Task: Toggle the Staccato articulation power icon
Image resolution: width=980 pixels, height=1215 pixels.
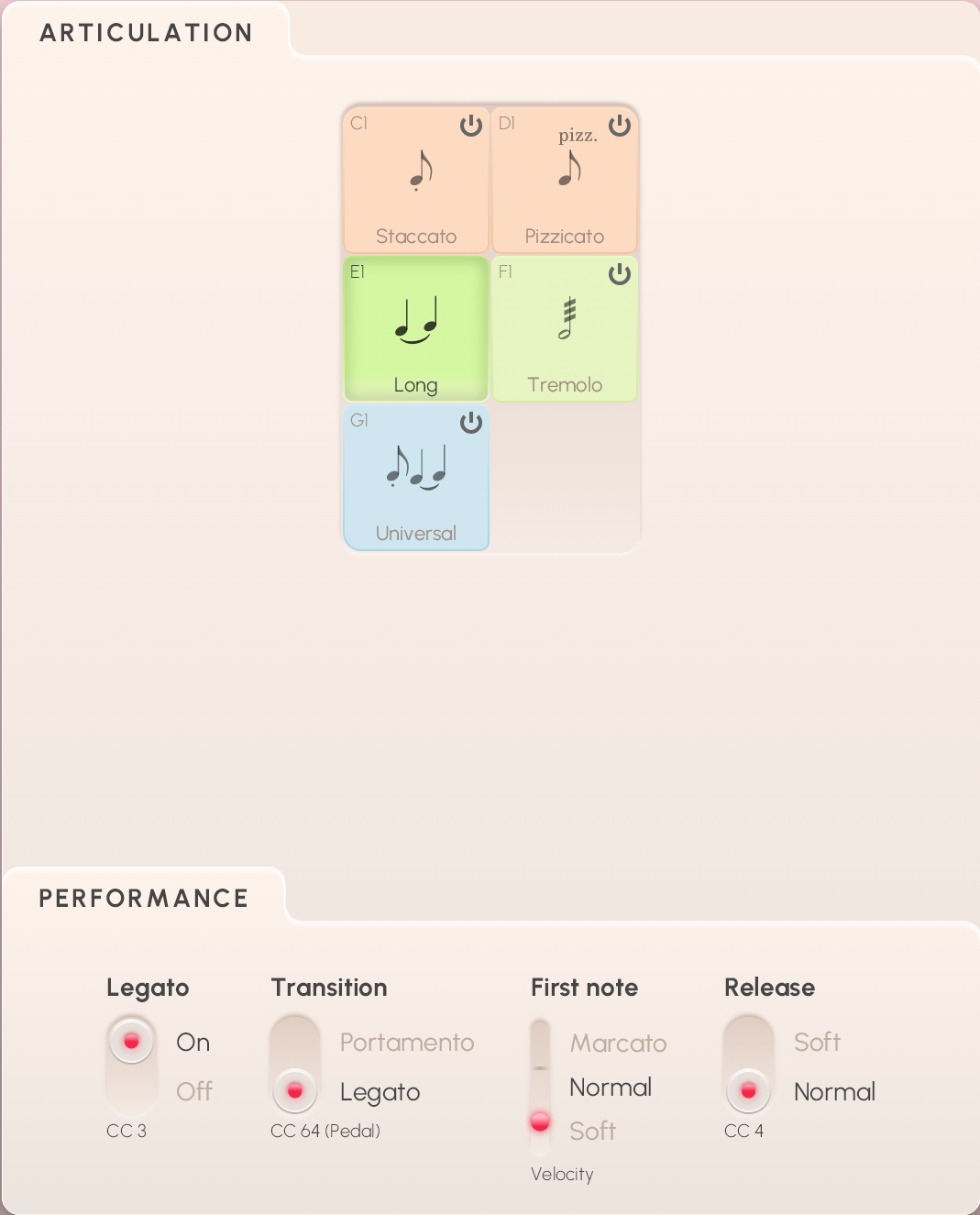Action: [471, 126]
